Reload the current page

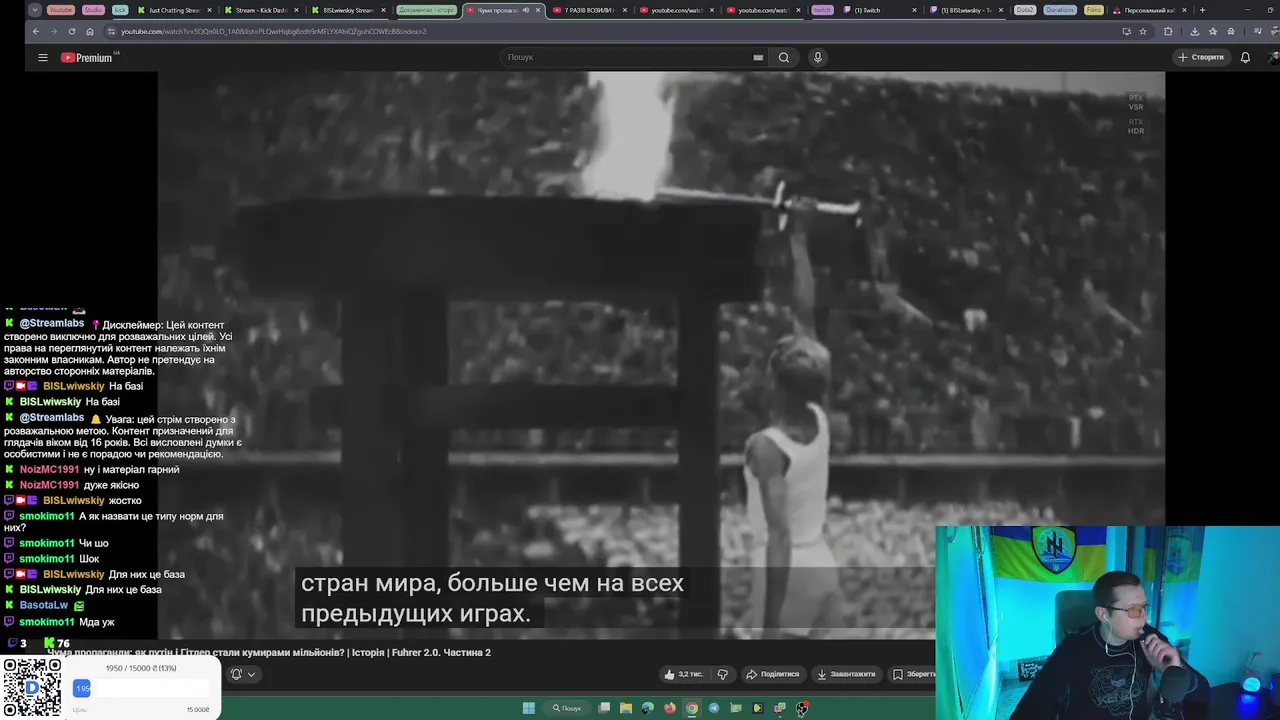[x=71, y=31]
